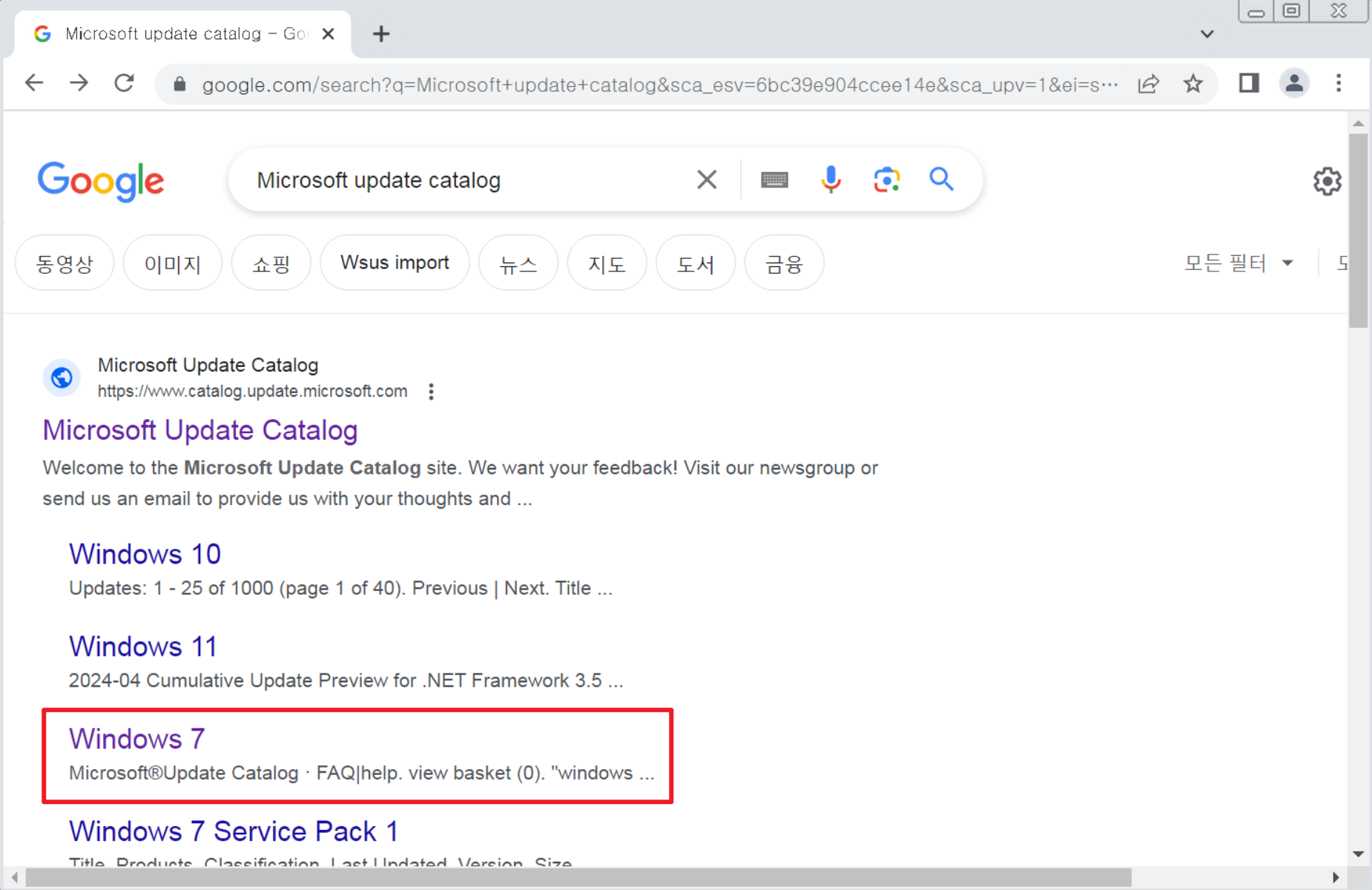Open the Windows 7 Service Pack 1 sitelink
Screen dimensions: 1372x890
(x=234, y=831)
